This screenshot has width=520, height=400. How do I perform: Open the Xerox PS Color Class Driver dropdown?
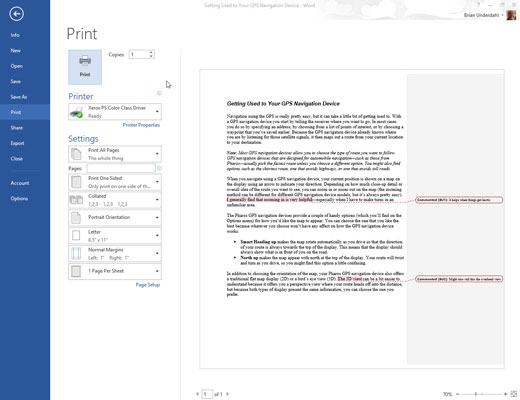[x=115, y=112]
